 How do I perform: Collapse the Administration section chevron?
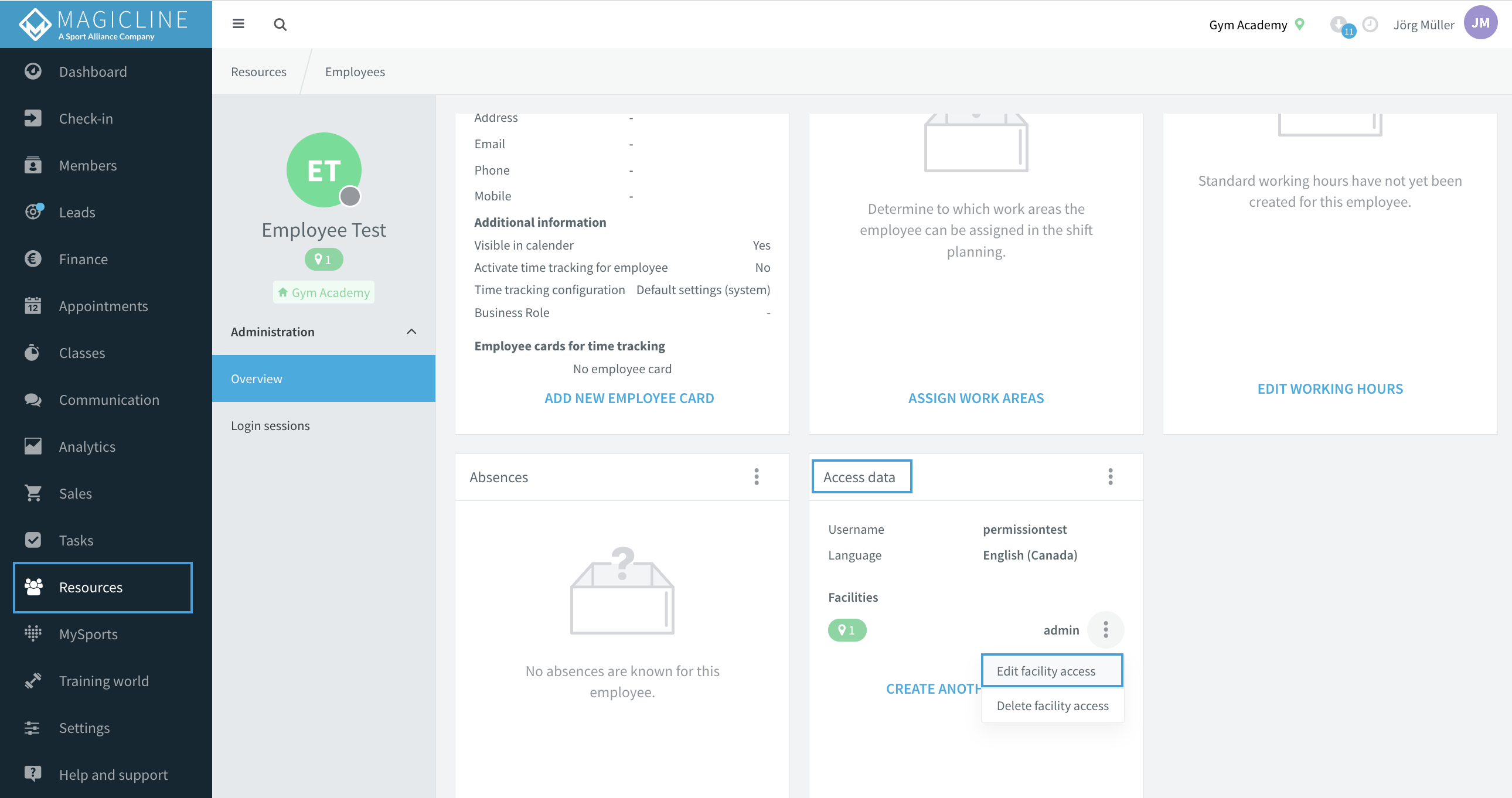[x=411, y=332]
